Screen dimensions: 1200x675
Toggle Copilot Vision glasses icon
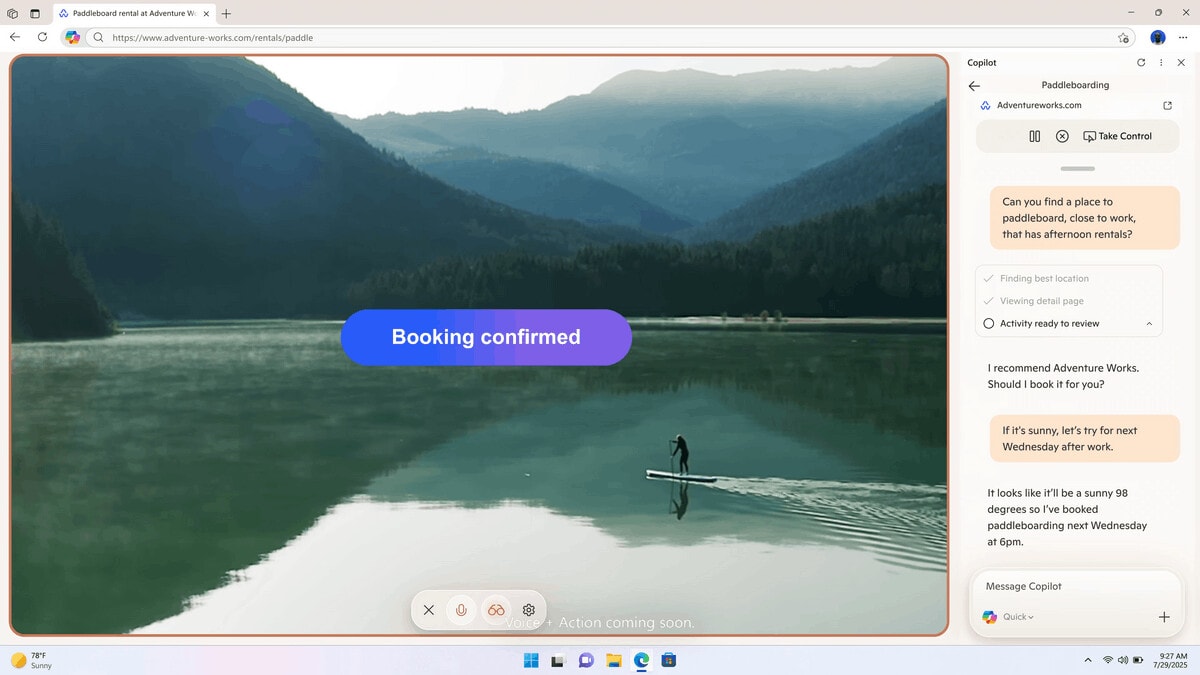coord(496,610)
